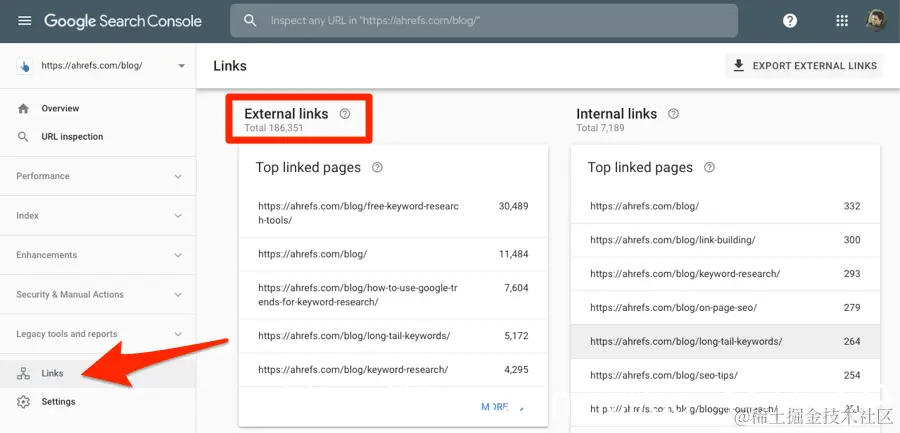Click the Overview home icon

[23, 109]
